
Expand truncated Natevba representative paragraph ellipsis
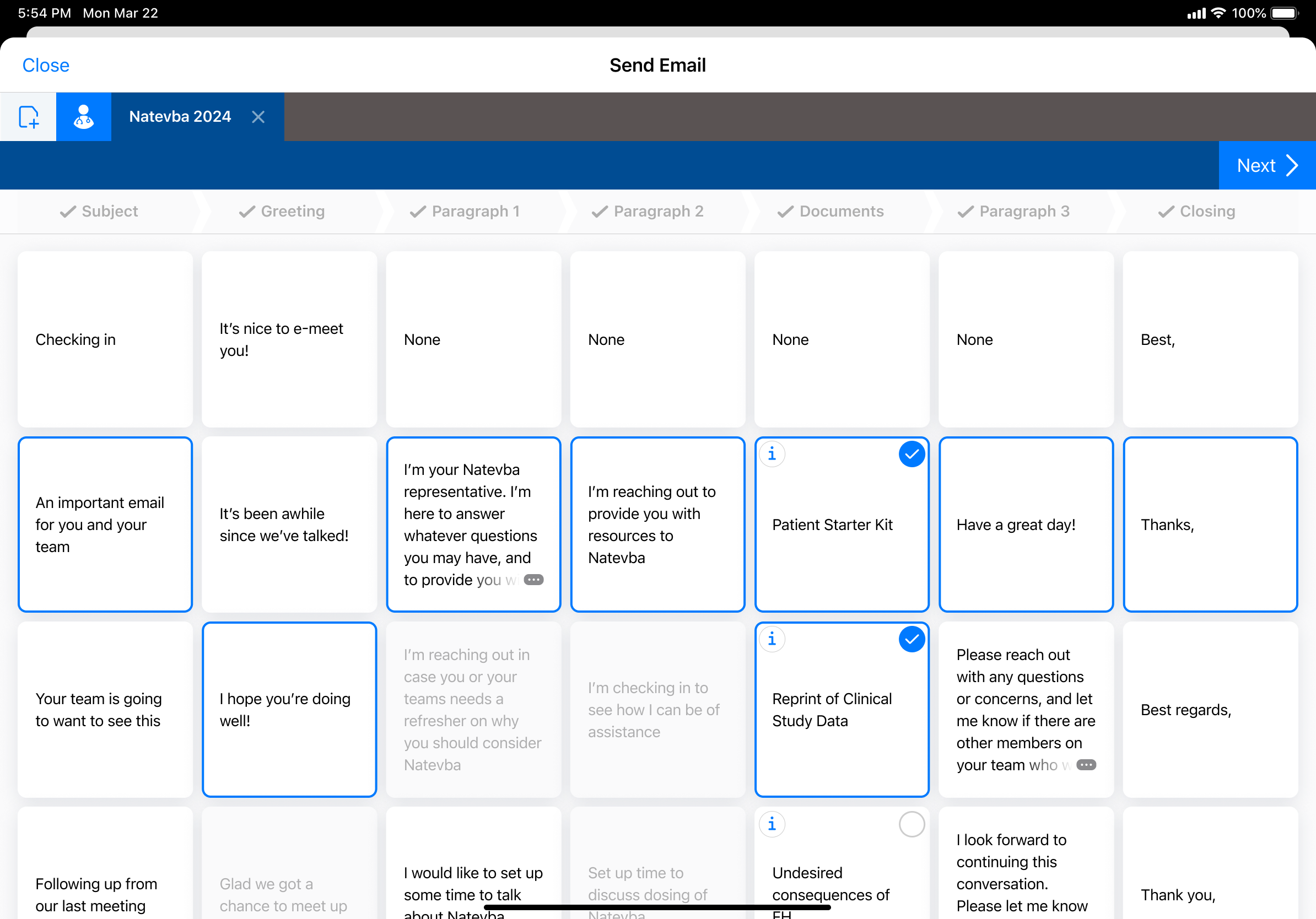pyautogui.click(x=533, y=580)
